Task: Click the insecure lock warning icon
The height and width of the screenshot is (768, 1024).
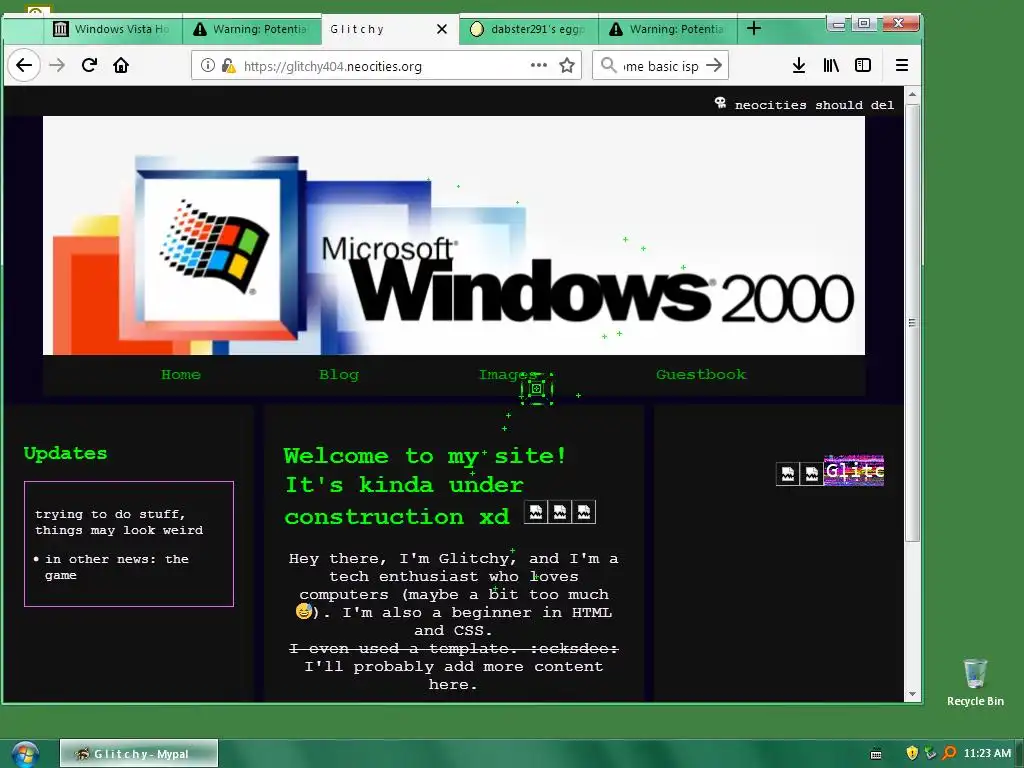Action: pyautogui.click(x=229, y=65)
